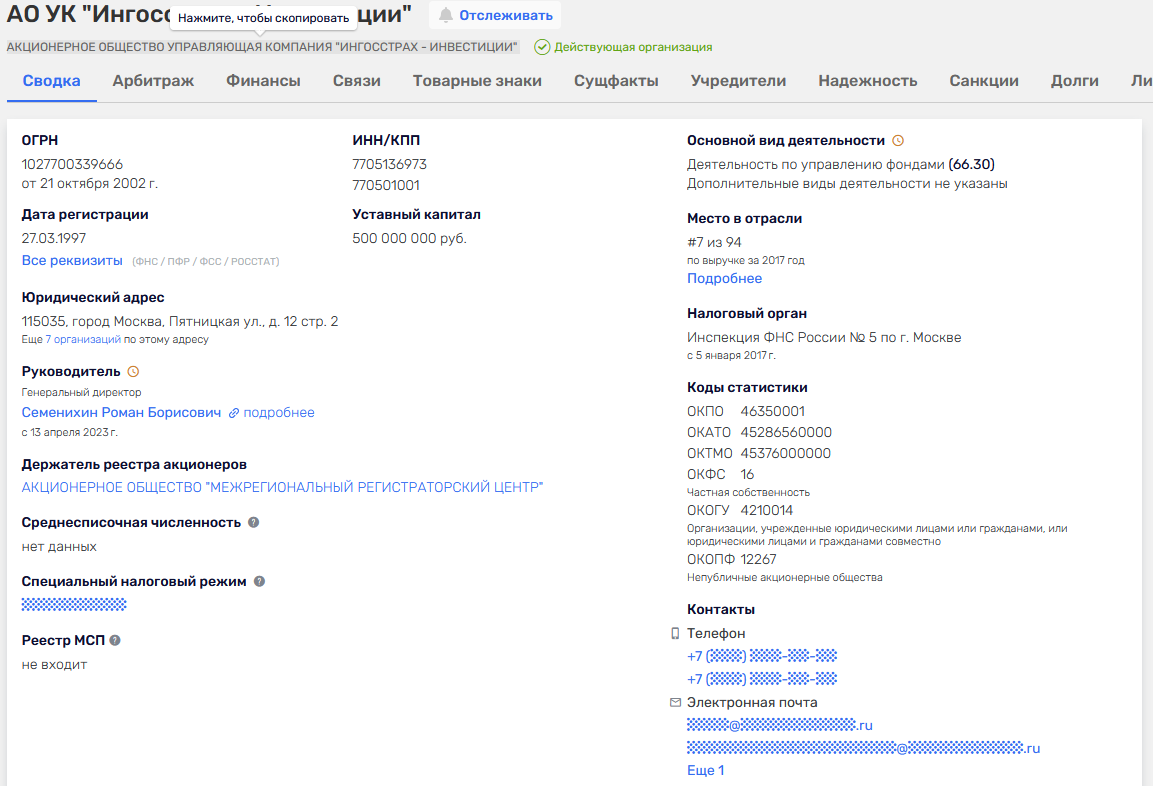This screenshot has width=1153, height=786.
Task: Click the ИНН value 7705136973
Action: point(389,164)
